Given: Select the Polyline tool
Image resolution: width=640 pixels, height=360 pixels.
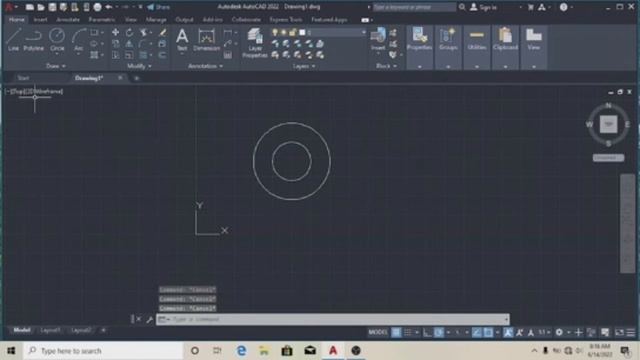Looking at the screenshot, I should pyautogui.click(x=33, y=40).
